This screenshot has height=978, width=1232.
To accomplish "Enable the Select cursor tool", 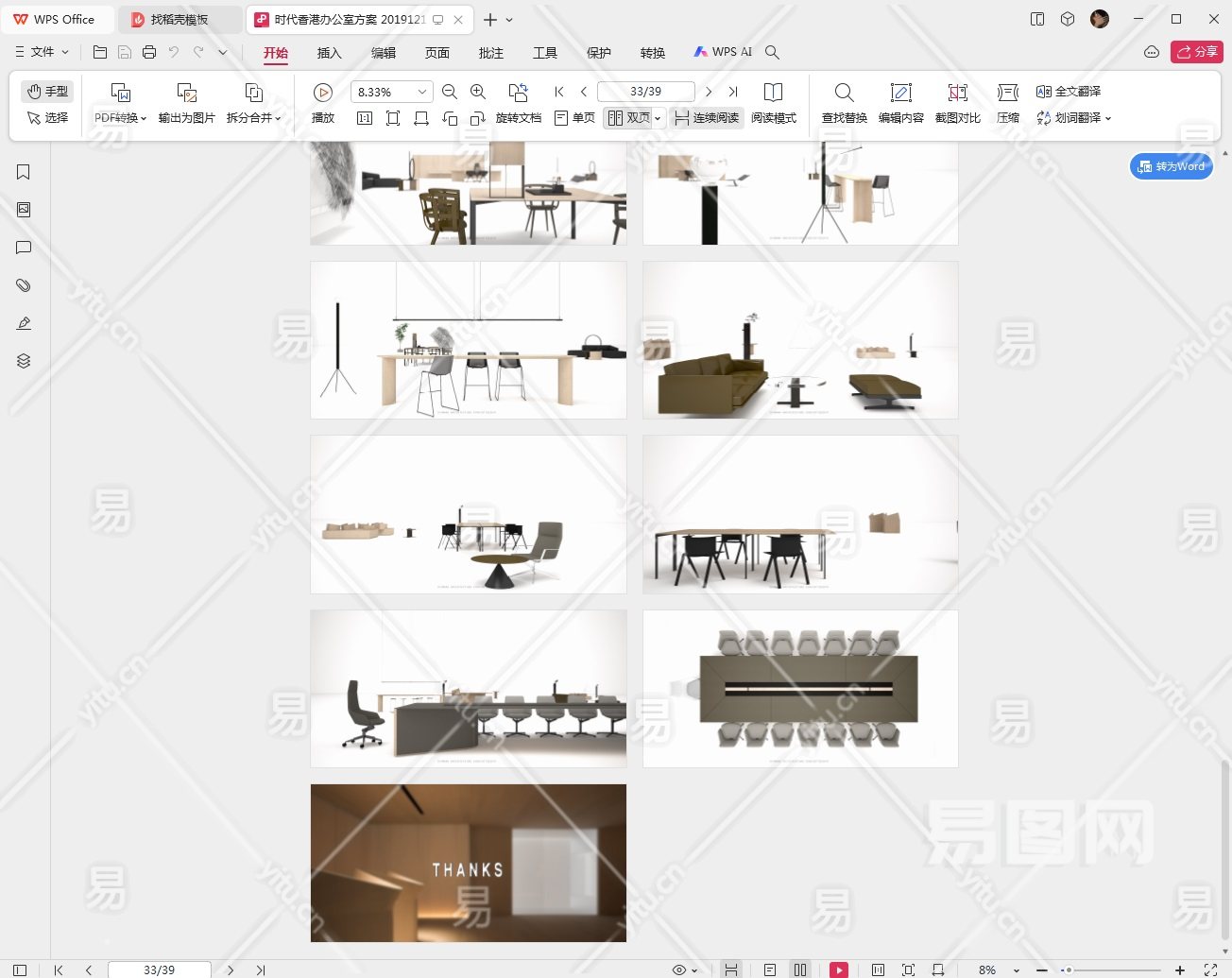I will [47, 118].
